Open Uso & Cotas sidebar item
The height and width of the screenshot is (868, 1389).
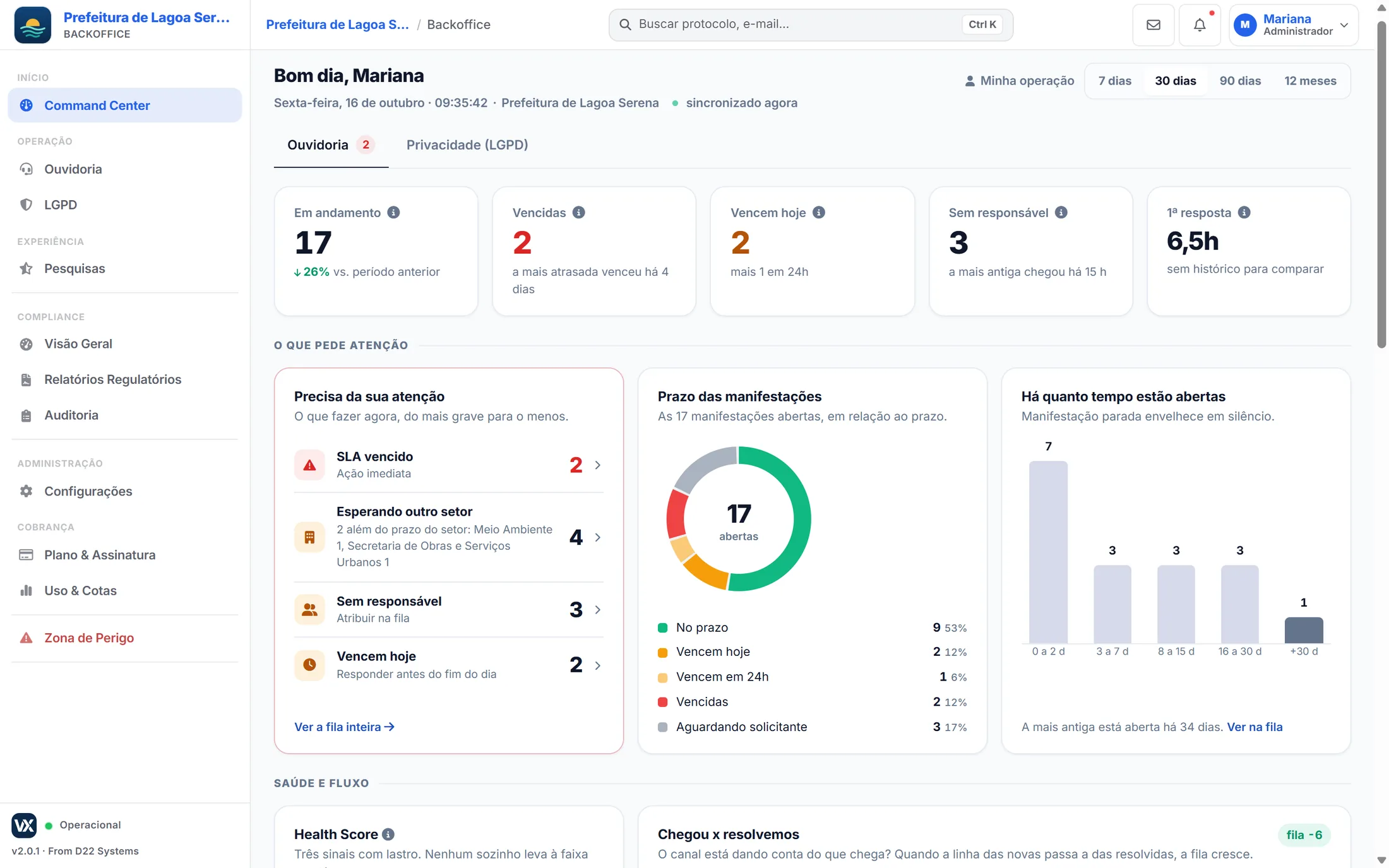(124, 591)
